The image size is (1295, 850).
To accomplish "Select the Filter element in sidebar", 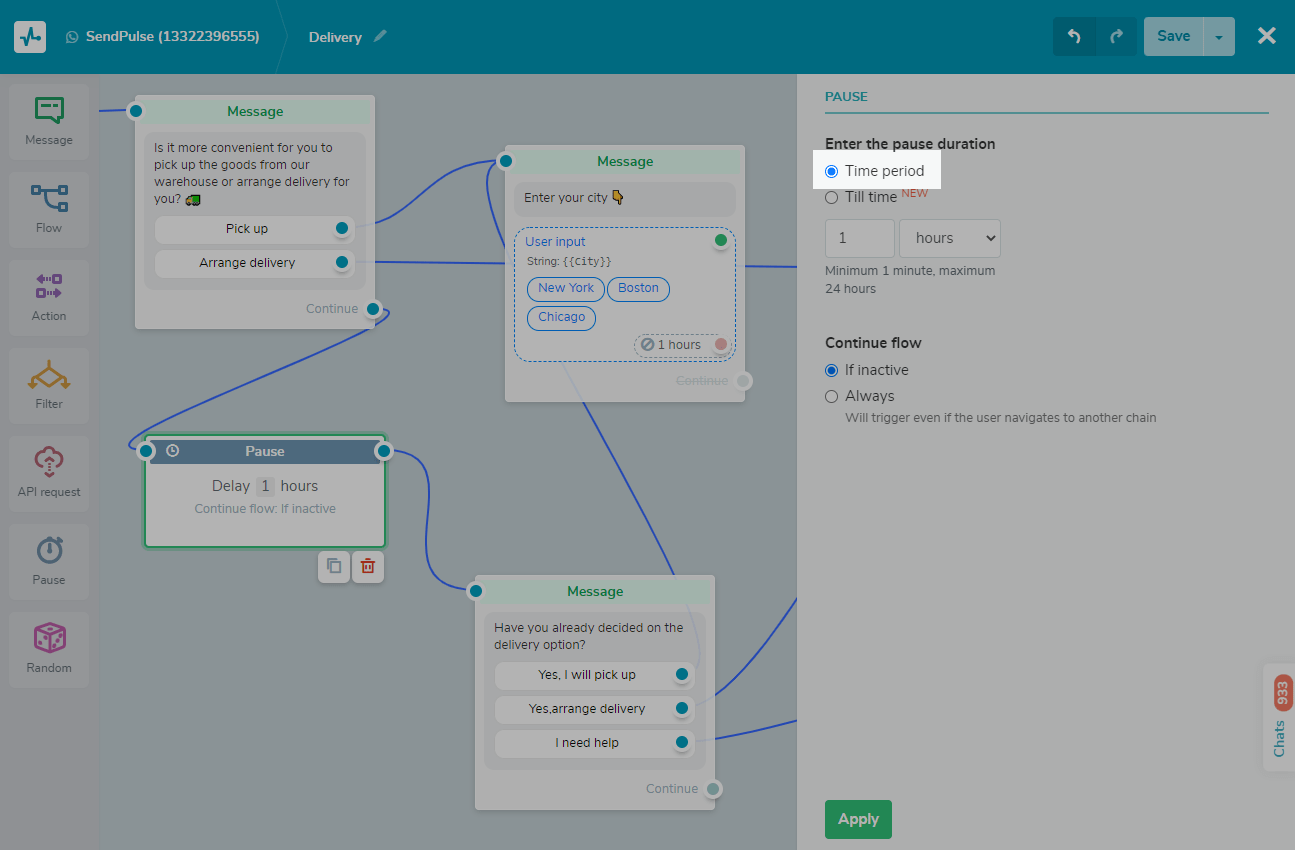I will [49, 386].
